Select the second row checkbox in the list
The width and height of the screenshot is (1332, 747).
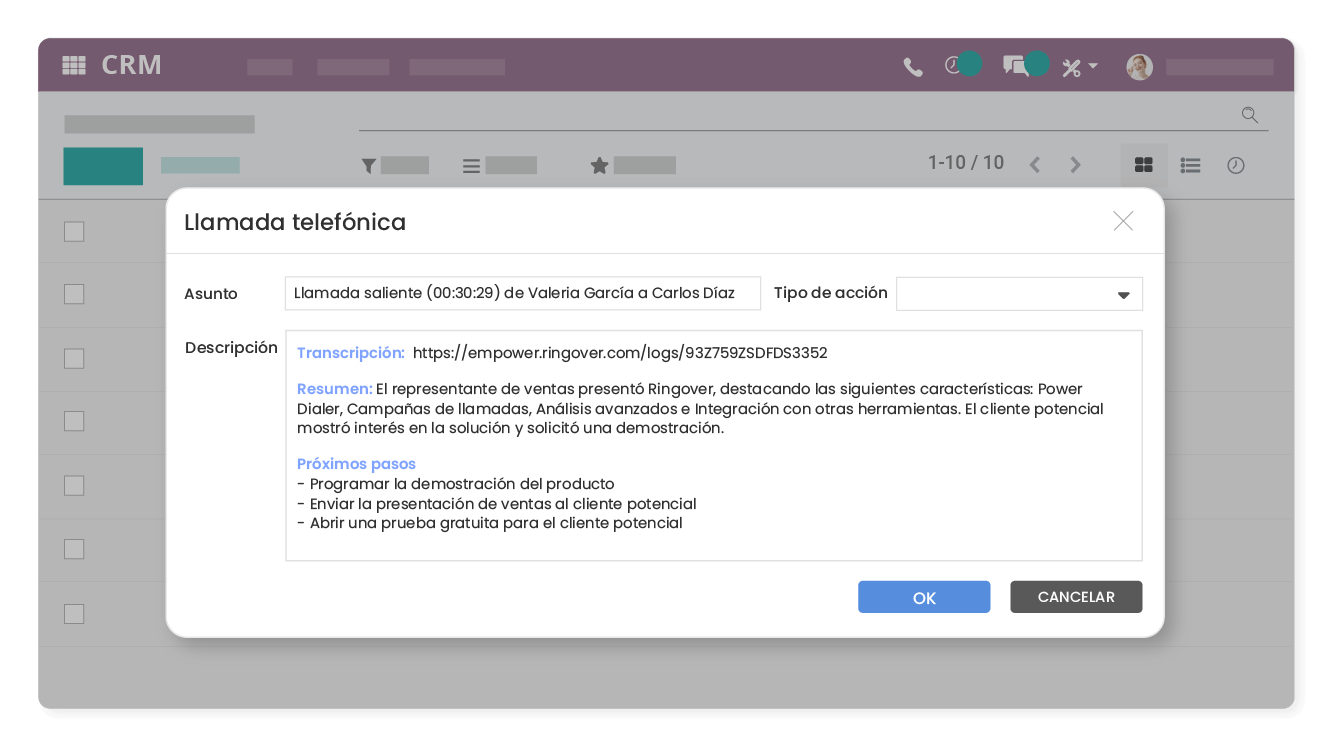coord(74,295)
